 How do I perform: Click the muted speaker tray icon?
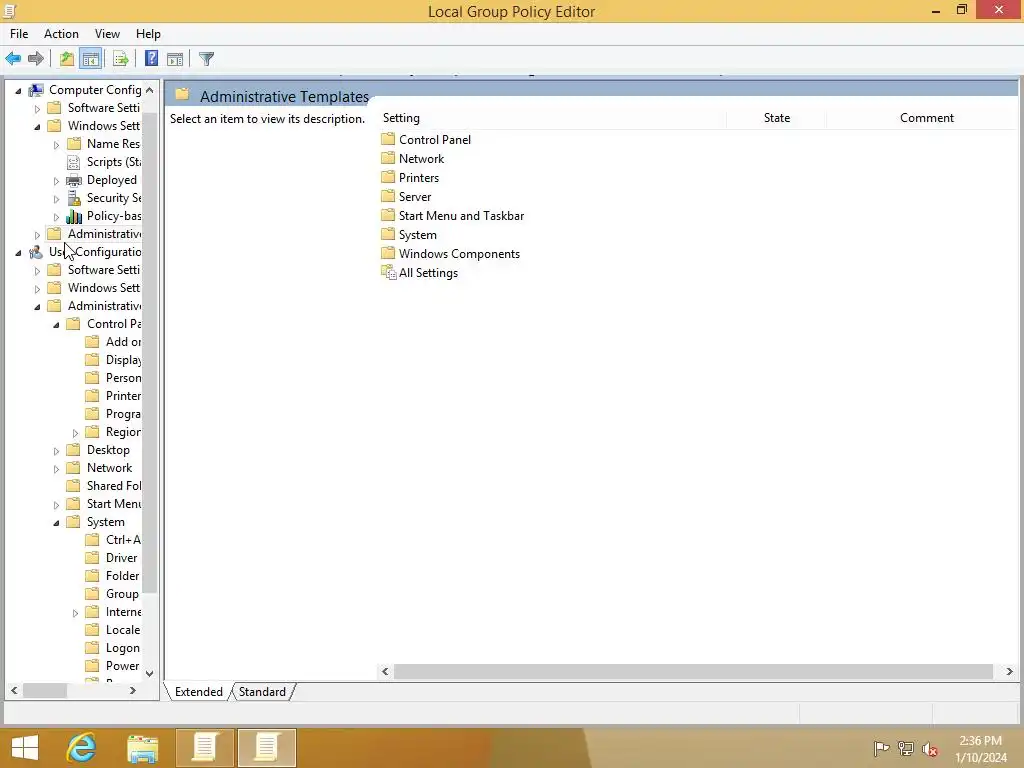point(930,748)
